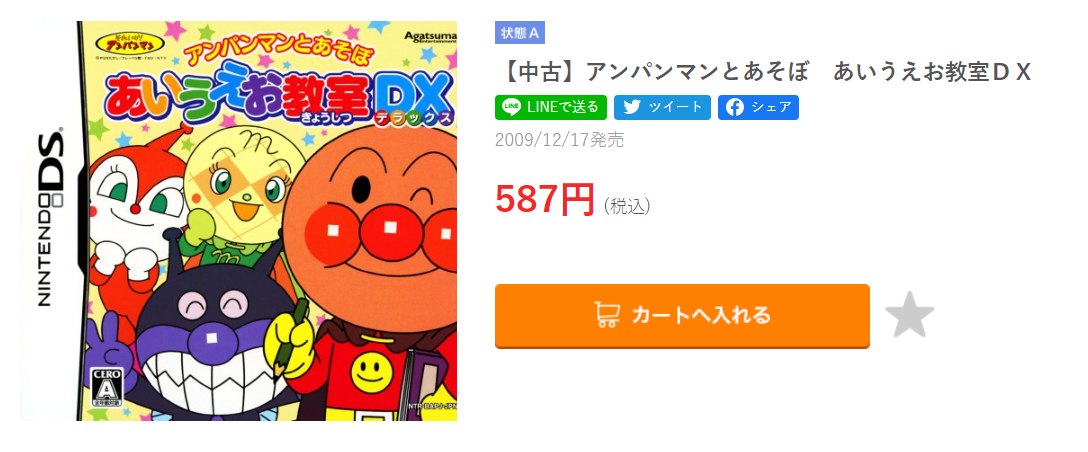The height and width of the screenshot is (452, 1088).
Task: Click the Agatsuma Entertainment logo on cover
Action: pos(430,36)
